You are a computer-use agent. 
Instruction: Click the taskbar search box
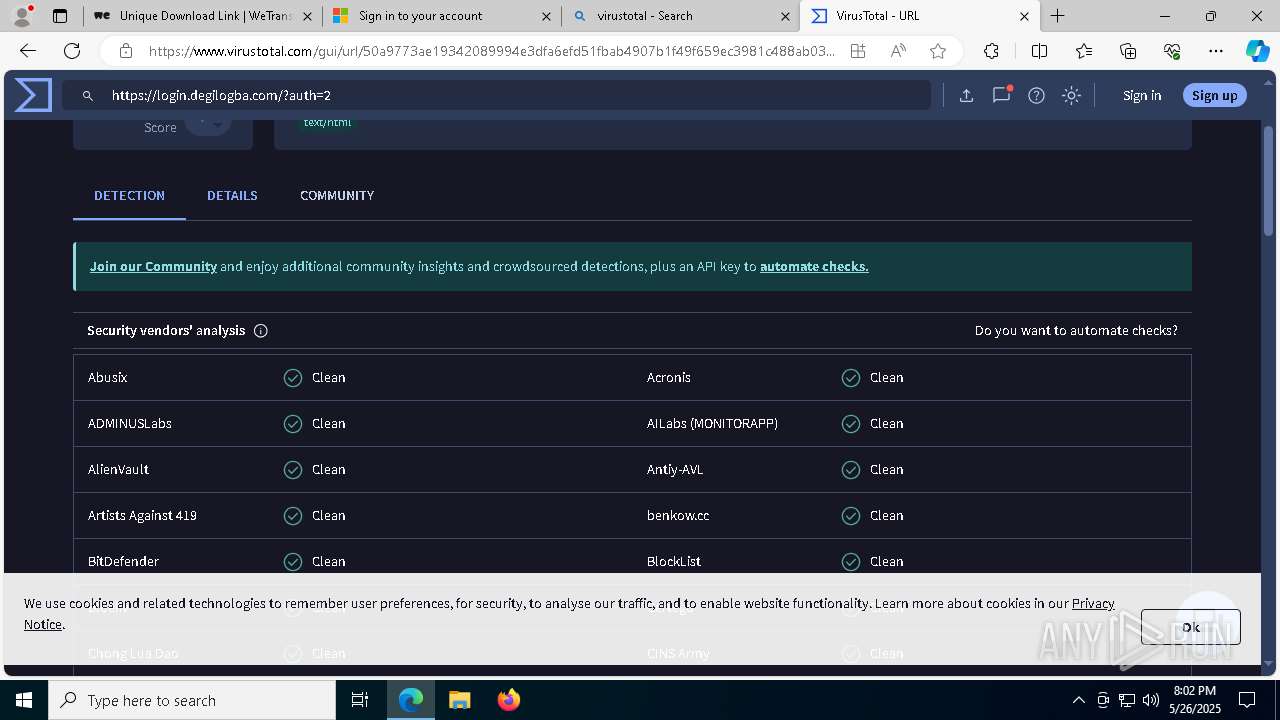(x=192, y=700)
